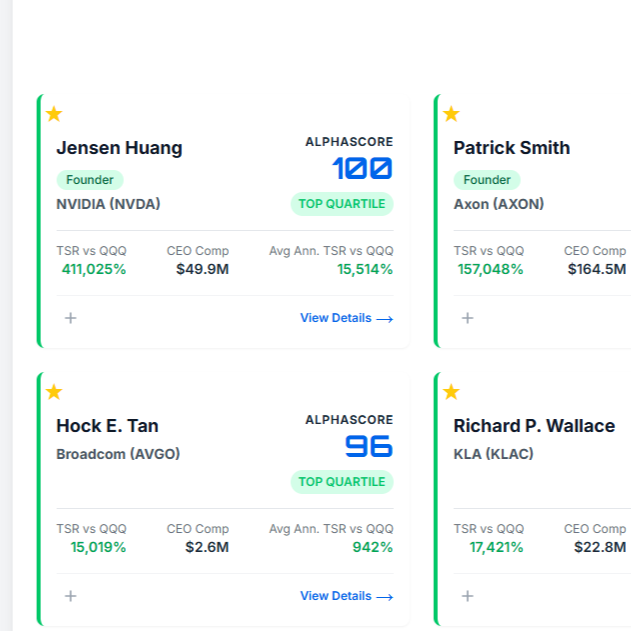Image resolution: width=631 pixels, height=631 pixels.
Task: Toggle the star on Richard P. Wallace's card
Action: [451, 392]
